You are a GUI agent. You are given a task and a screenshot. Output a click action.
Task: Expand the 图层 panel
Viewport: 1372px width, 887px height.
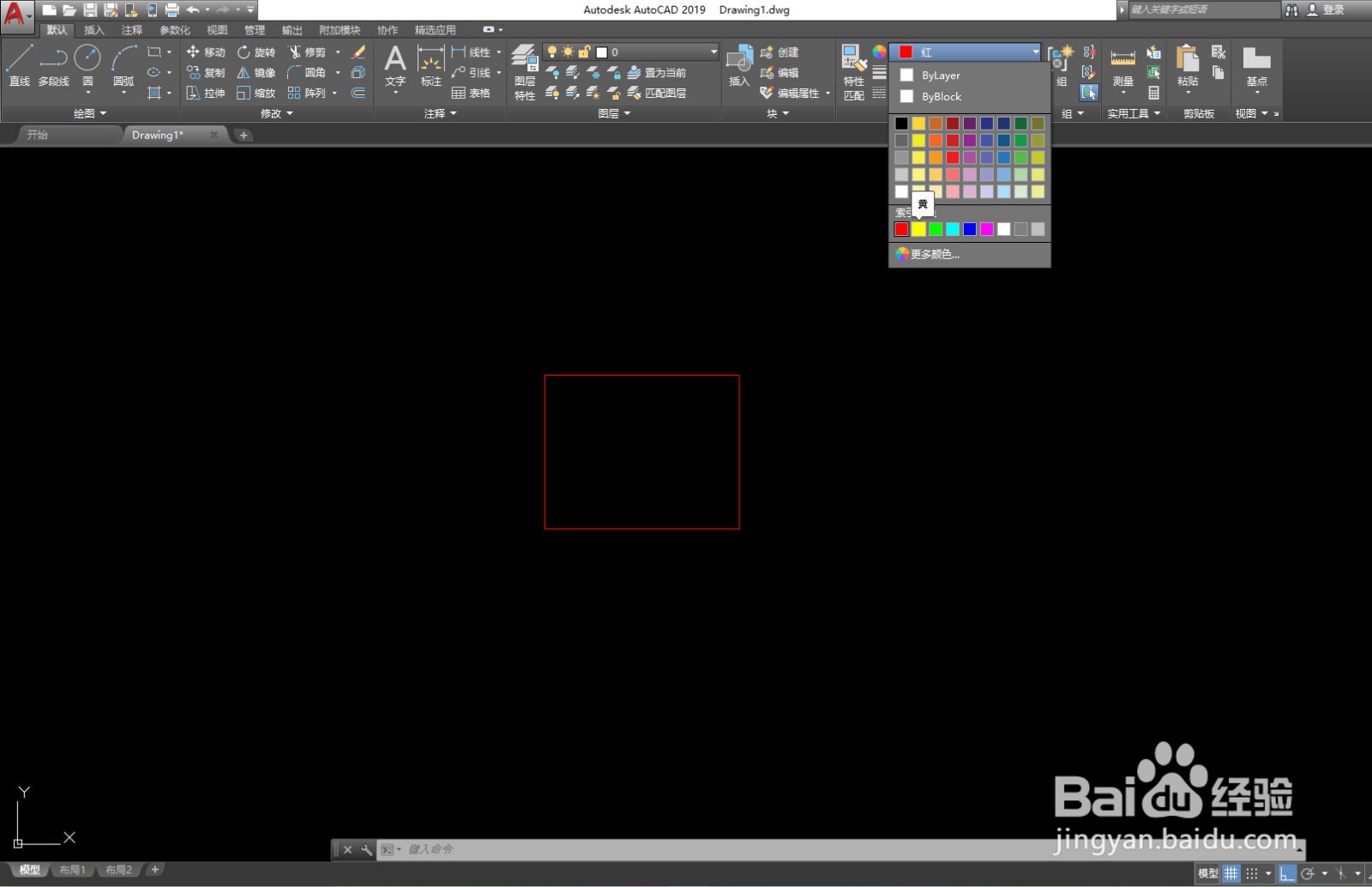tap(614, 113)
